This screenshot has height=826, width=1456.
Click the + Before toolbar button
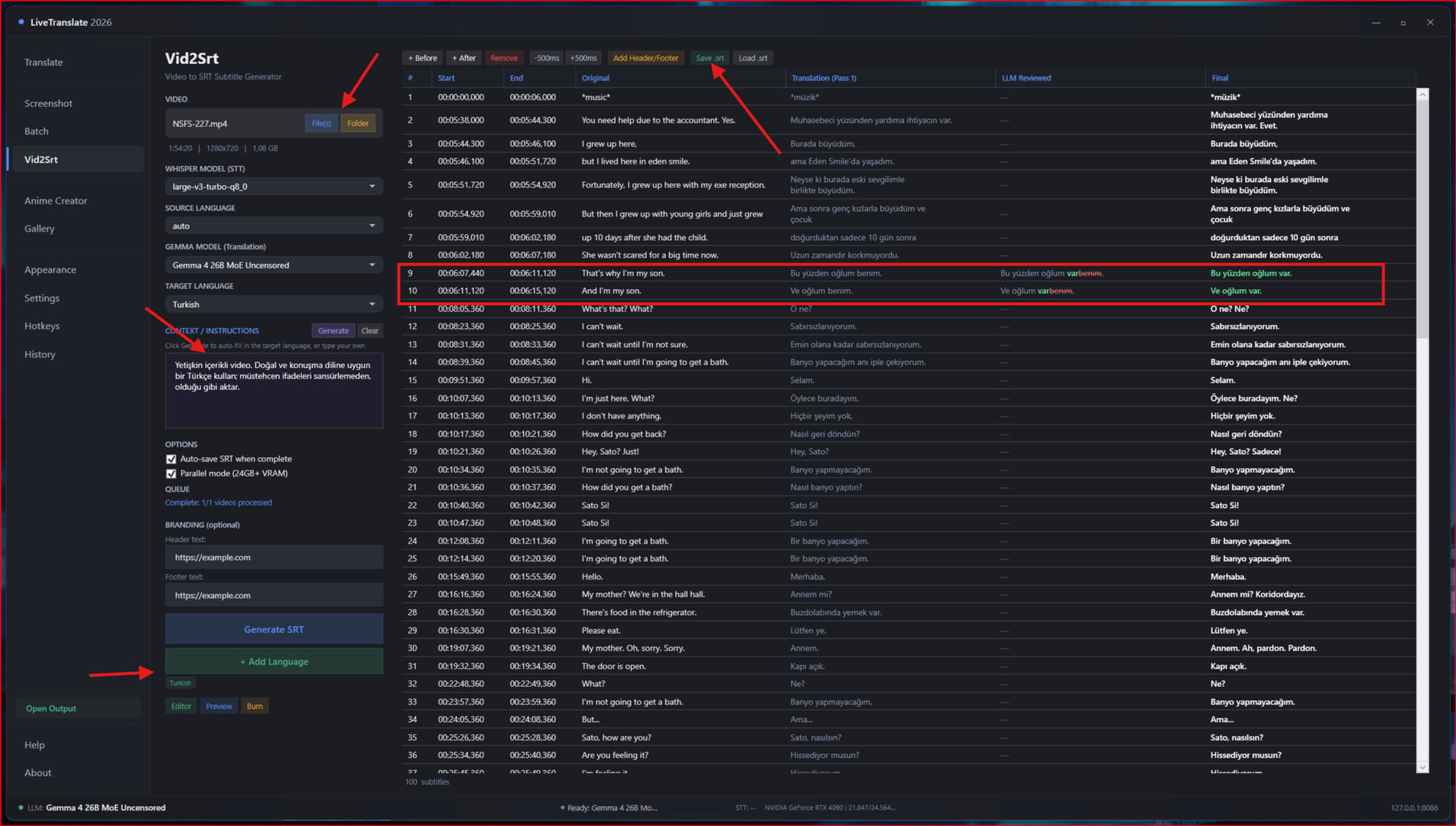click(x=422, y=58)
